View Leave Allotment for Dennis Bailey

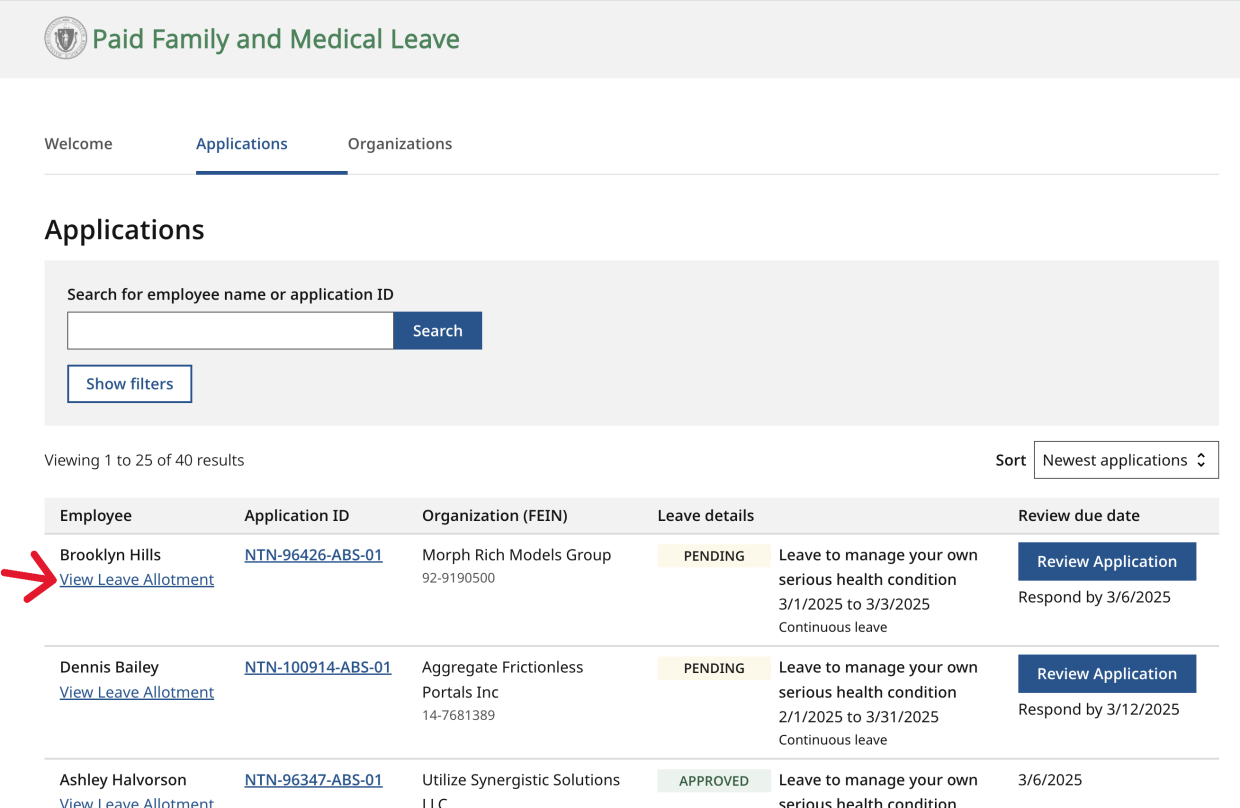tap(137, 692)
